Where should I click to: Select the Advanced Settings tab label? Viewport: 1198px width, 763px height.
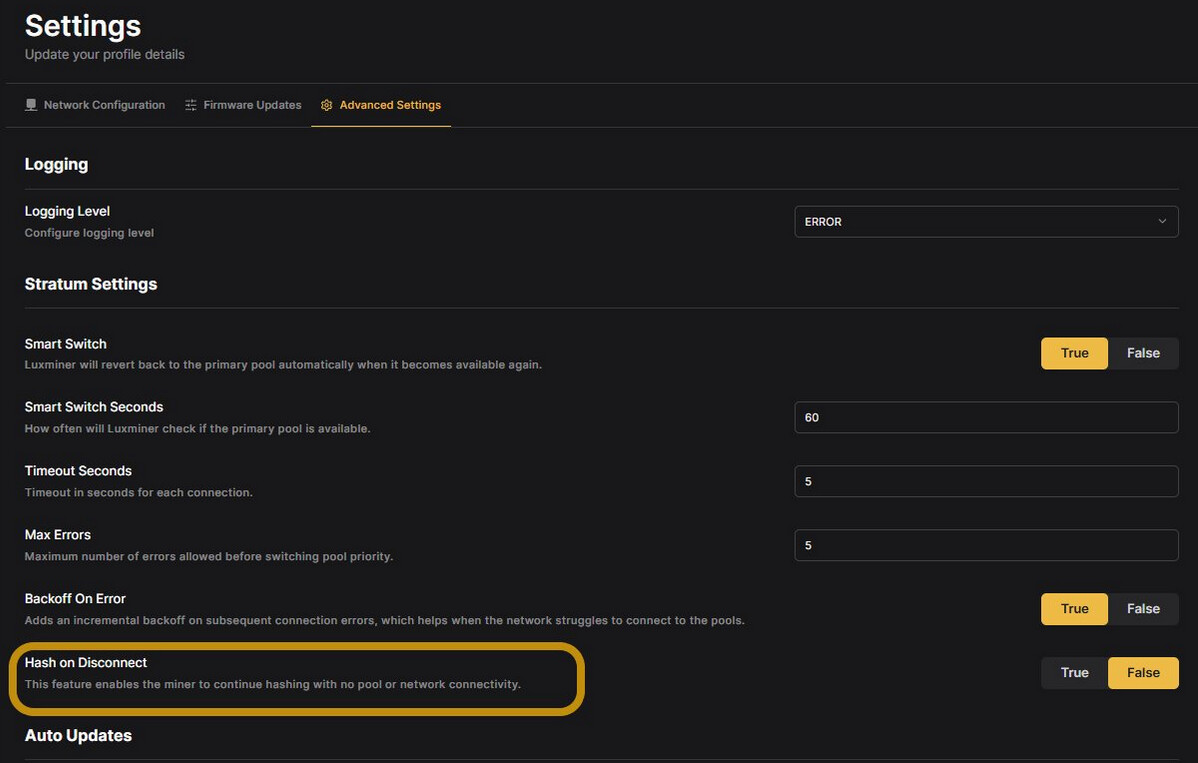pos(390,105)
